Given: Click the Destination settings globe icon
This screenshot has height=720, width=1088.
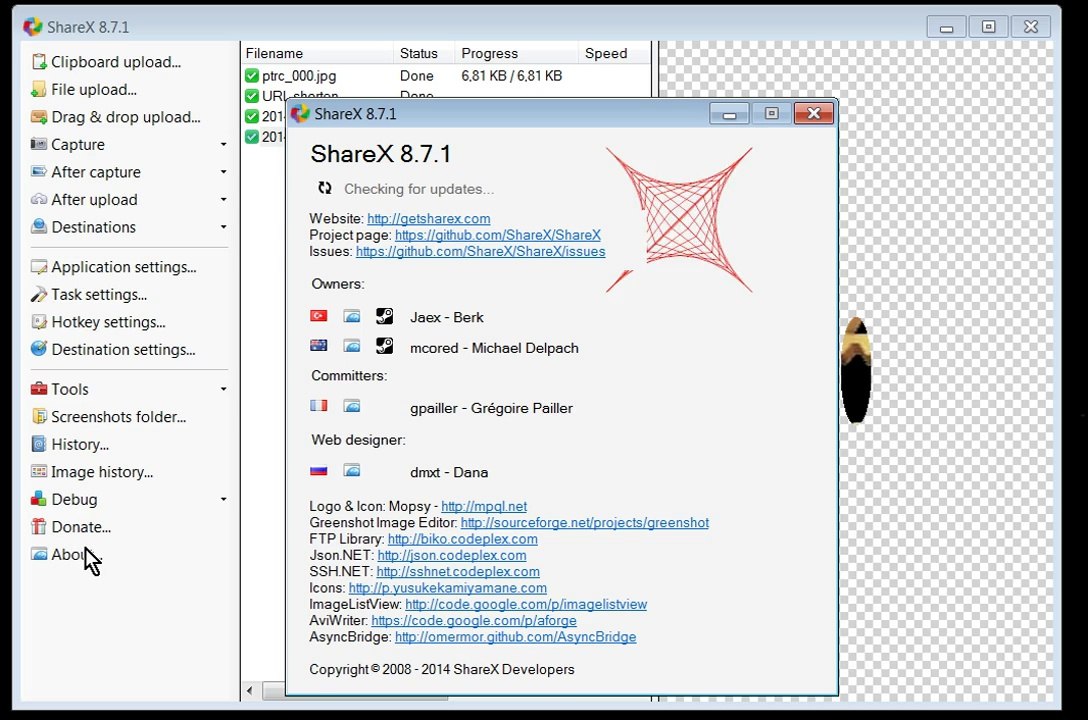Looking at the screenshot, I should [39, 349].
